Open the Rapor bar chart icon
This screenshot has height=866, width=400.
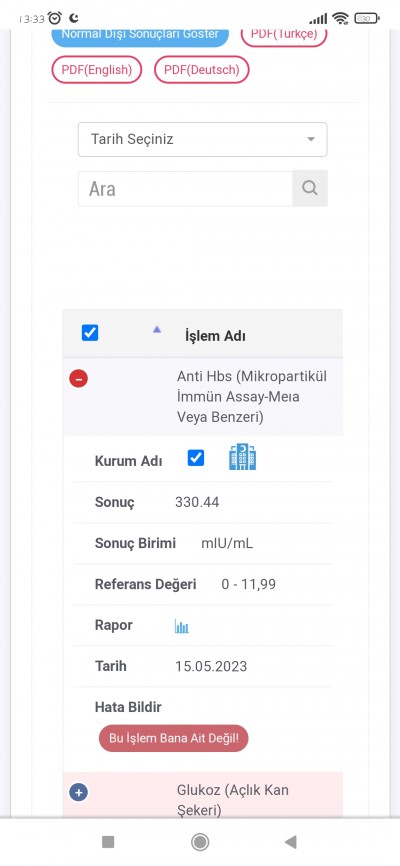(x=182, y=626)
